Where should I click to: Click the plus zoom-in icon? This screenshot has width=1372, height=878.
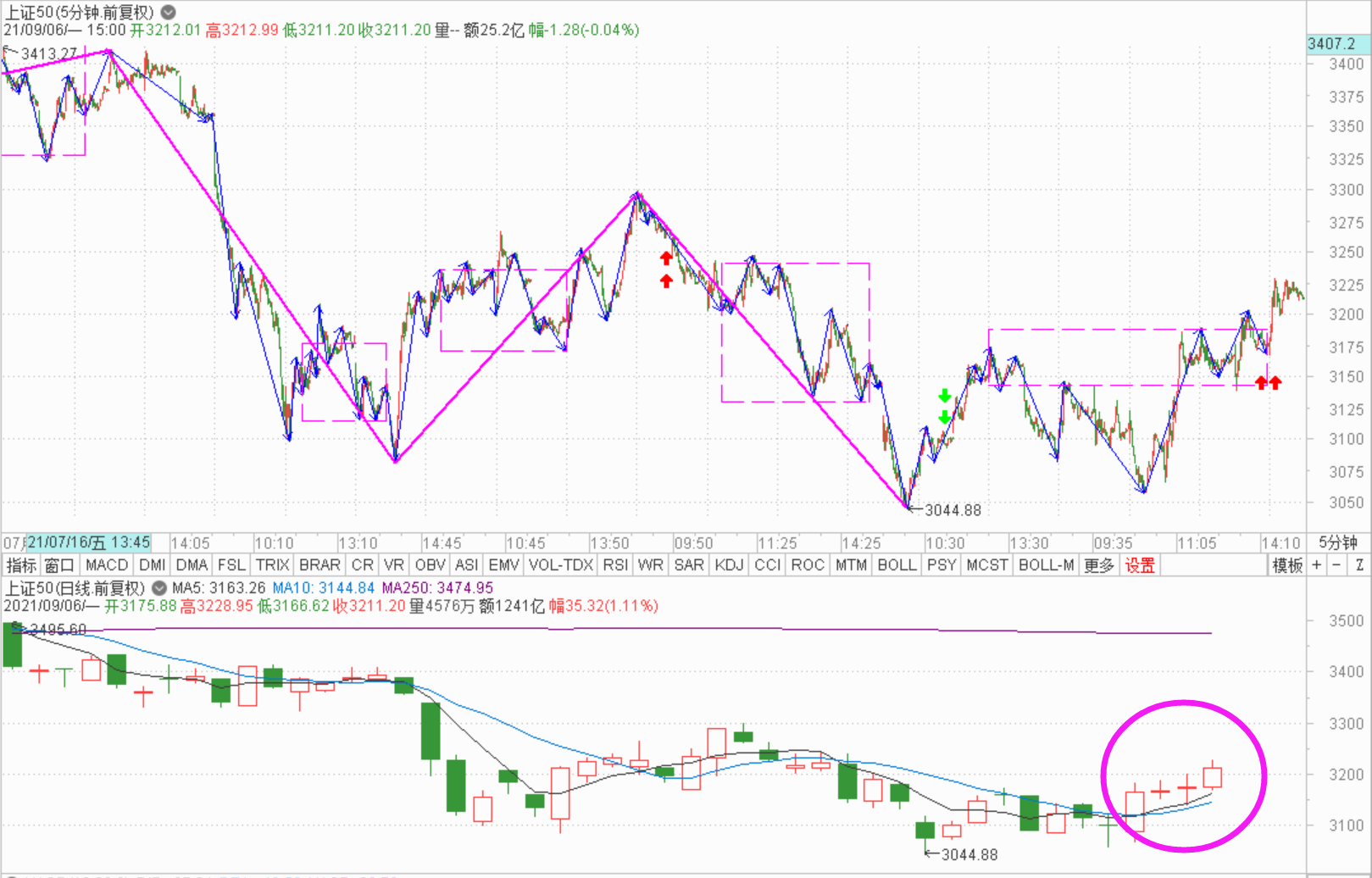point(1317,565)
